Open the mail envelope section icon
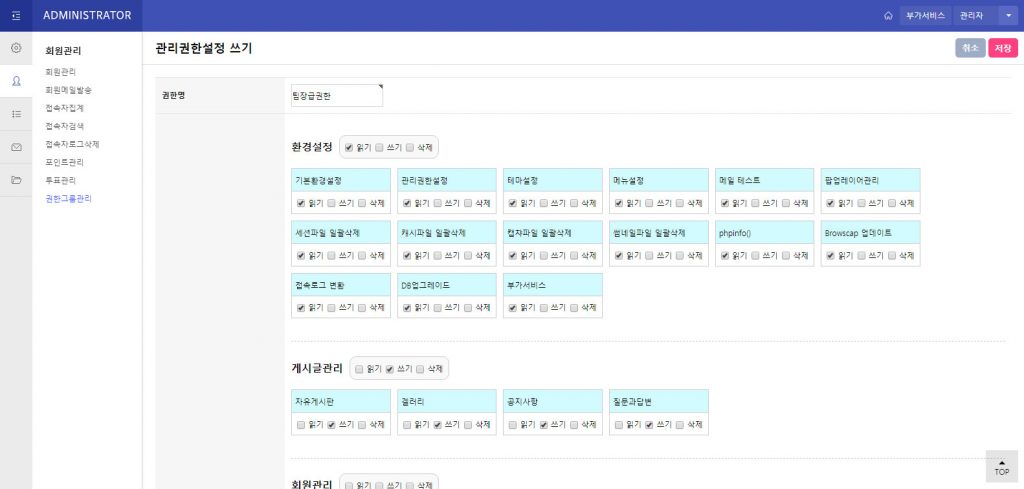Viewport: 1024px width, 489px height. click(x=16, y=148)
